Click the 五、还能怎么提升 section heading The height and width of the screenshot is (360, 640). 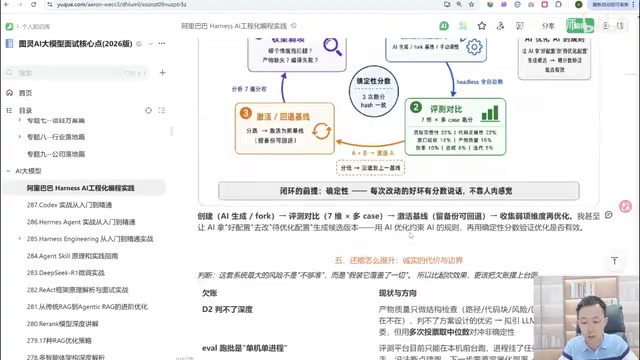point(398,260)
